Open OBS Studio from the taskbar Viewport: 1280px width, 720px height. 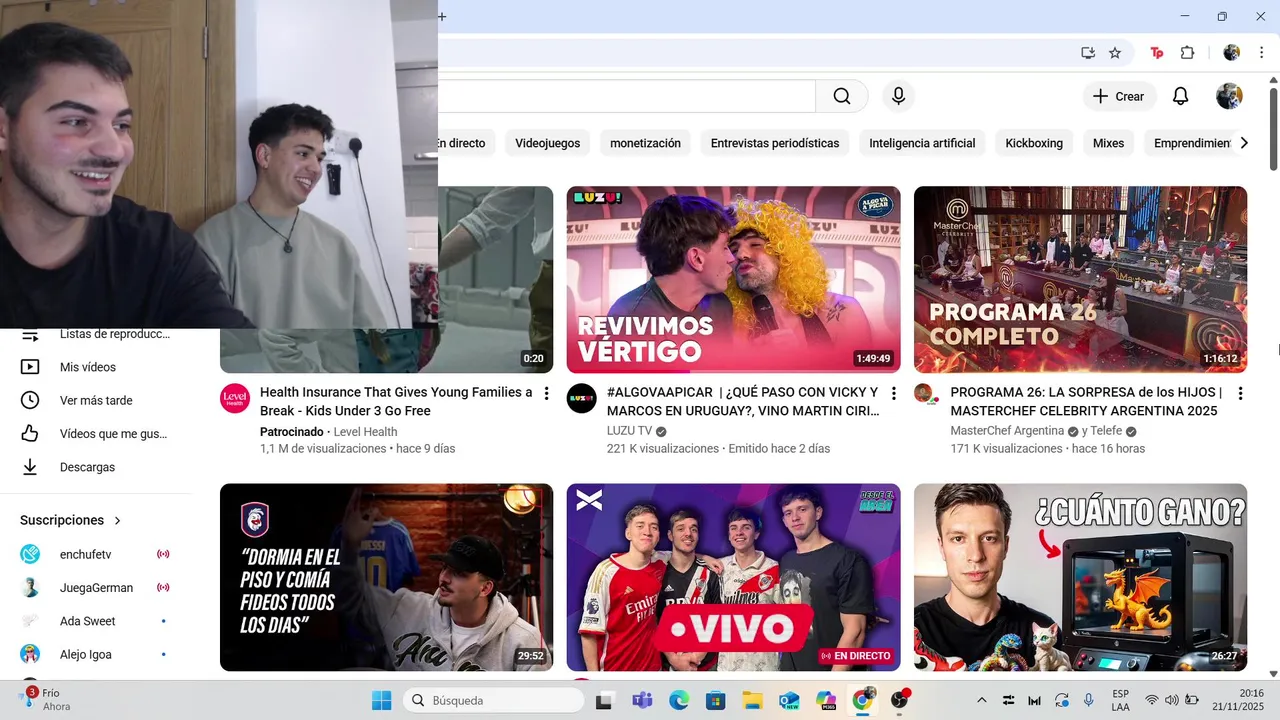coord(900,700)
